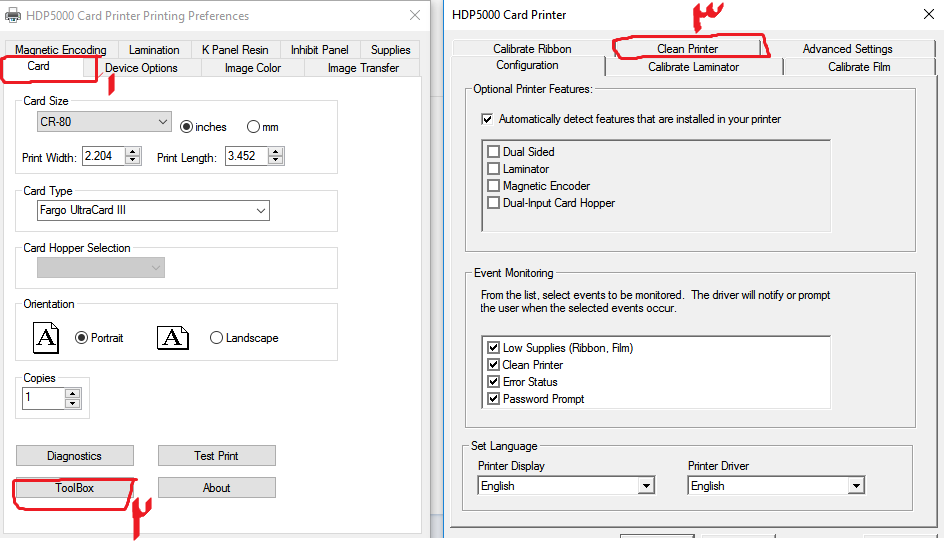This screenshot has width=944, height=549.
Task: Click the Print Width value field
Action: 104,156
